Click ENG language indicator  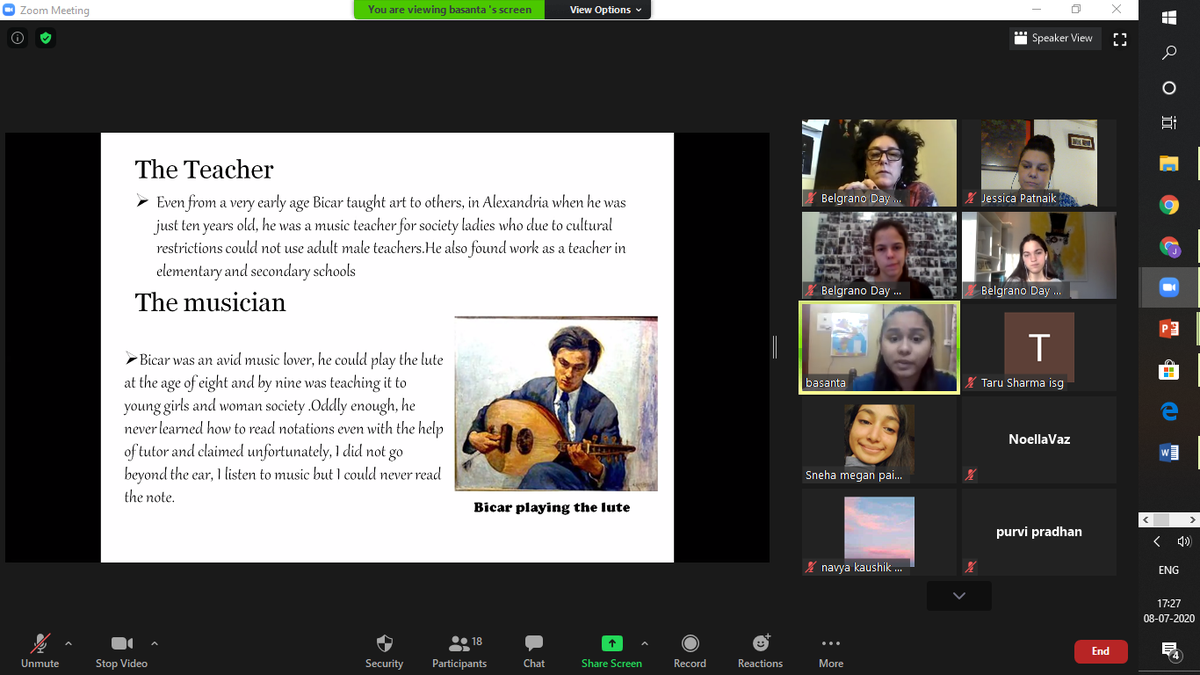pyautogui.click(x=1169, y=570)
